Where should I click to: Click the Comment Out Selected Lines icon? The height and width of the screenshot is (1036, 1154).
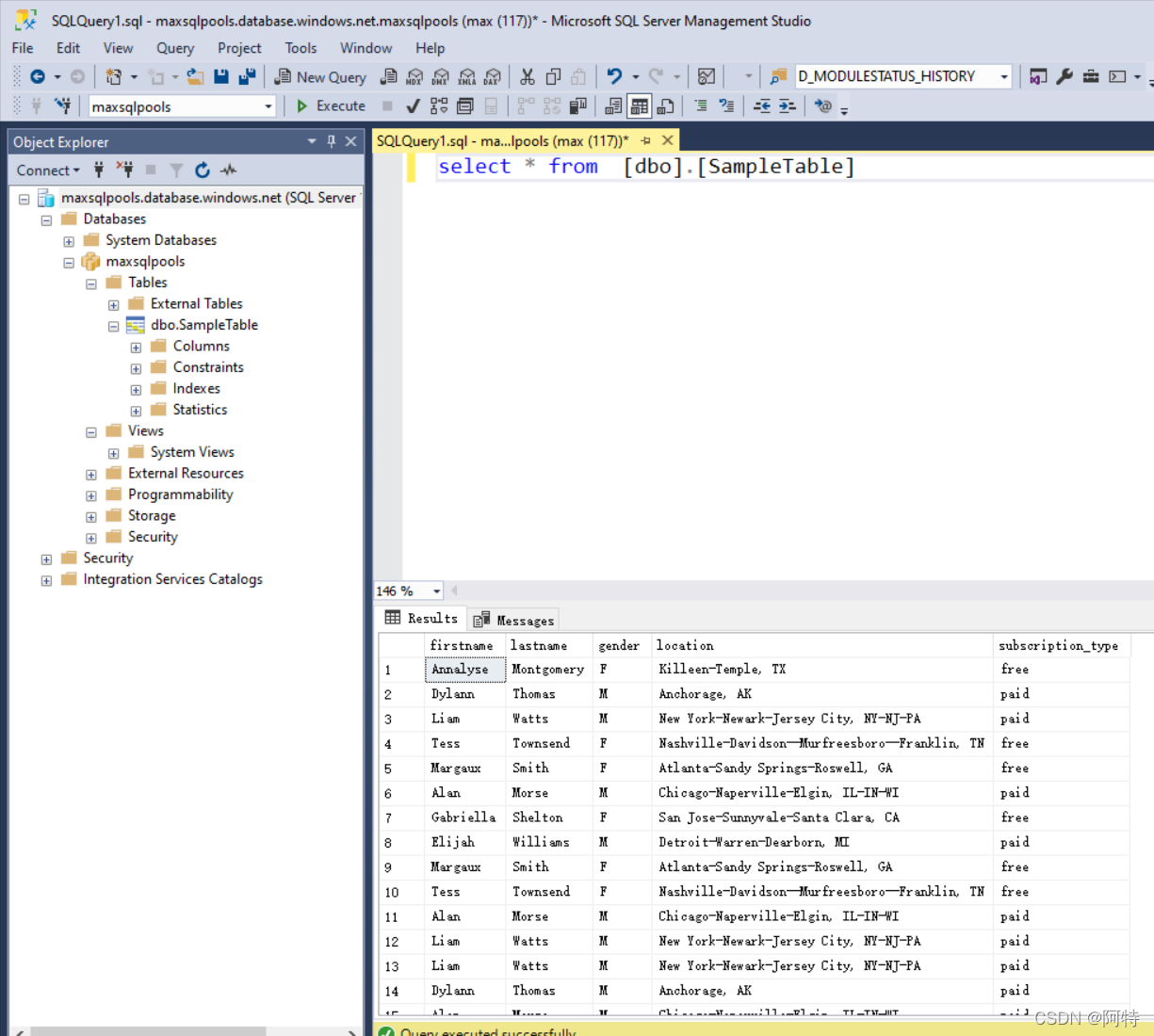point(701,105)
